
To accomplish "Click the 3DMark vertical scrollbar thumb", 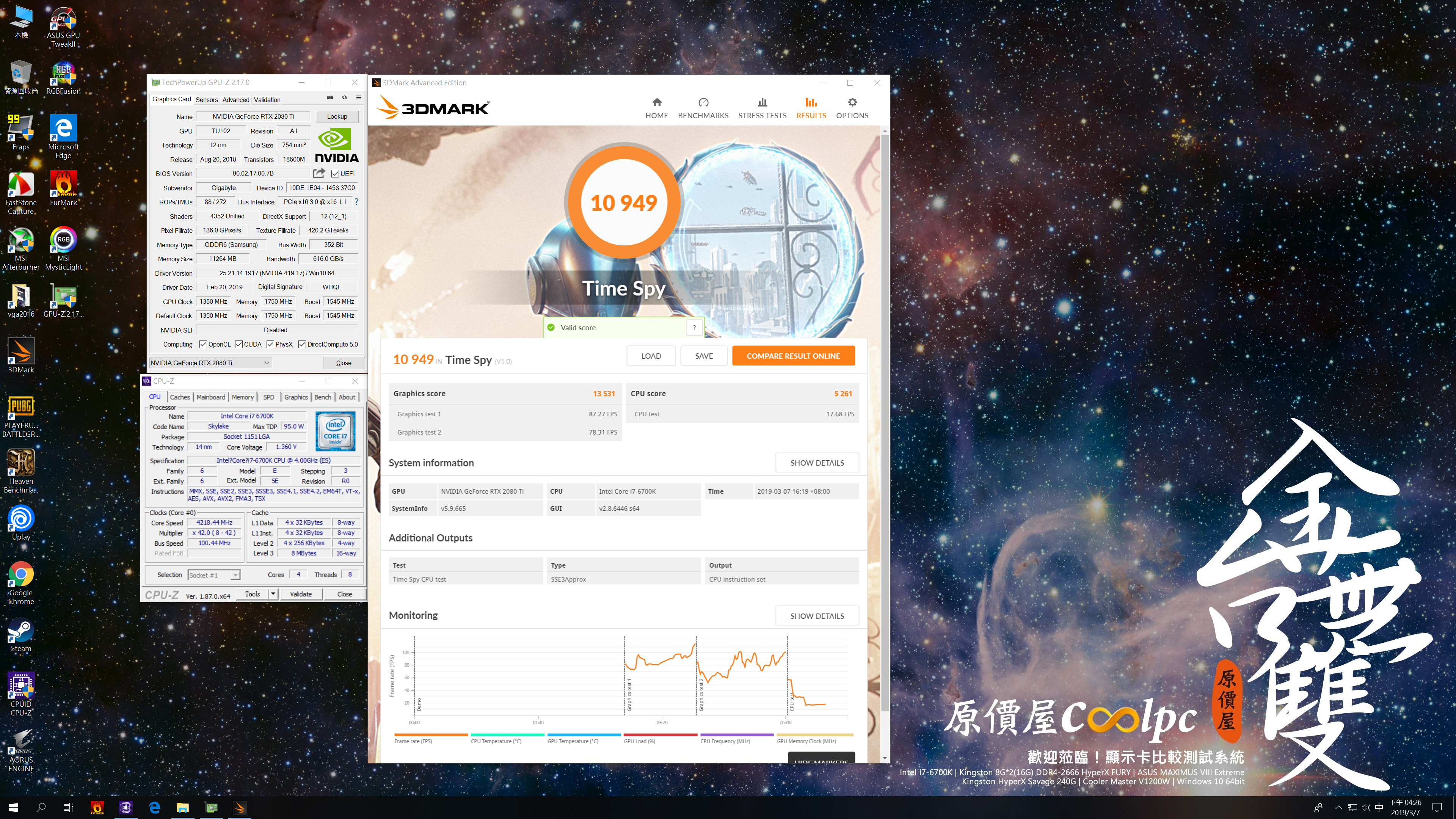I will coord(885,423).
